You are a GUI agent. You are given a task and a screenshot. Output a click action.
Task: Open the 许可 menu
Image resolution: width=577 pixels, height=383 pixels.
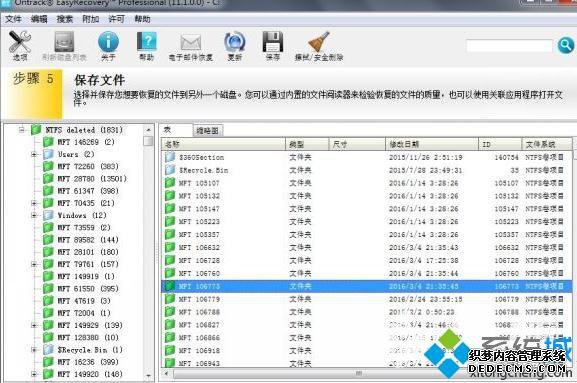coord(116,19)
